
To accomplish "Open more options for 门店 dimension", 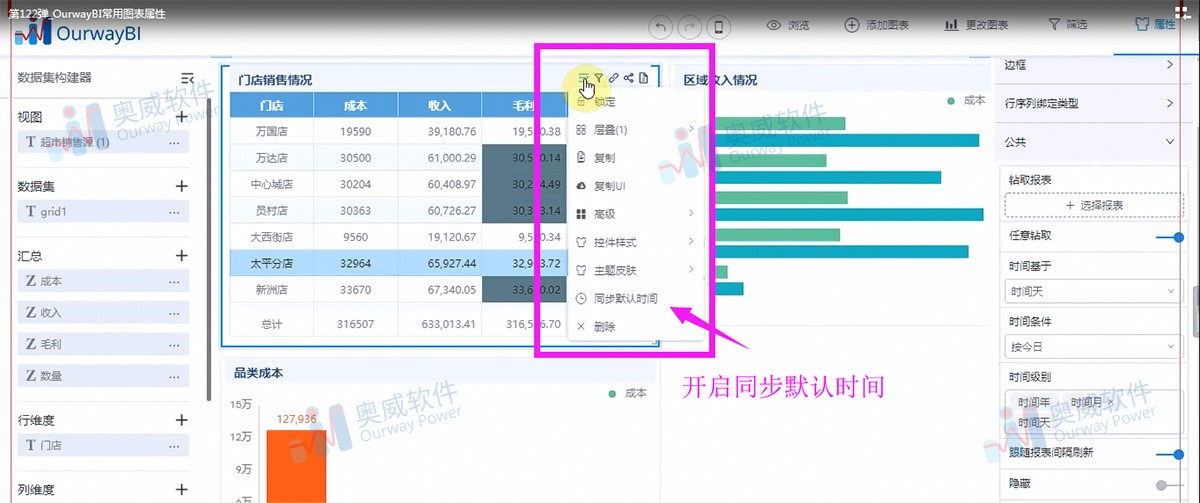I will click(x=174, y=446).
